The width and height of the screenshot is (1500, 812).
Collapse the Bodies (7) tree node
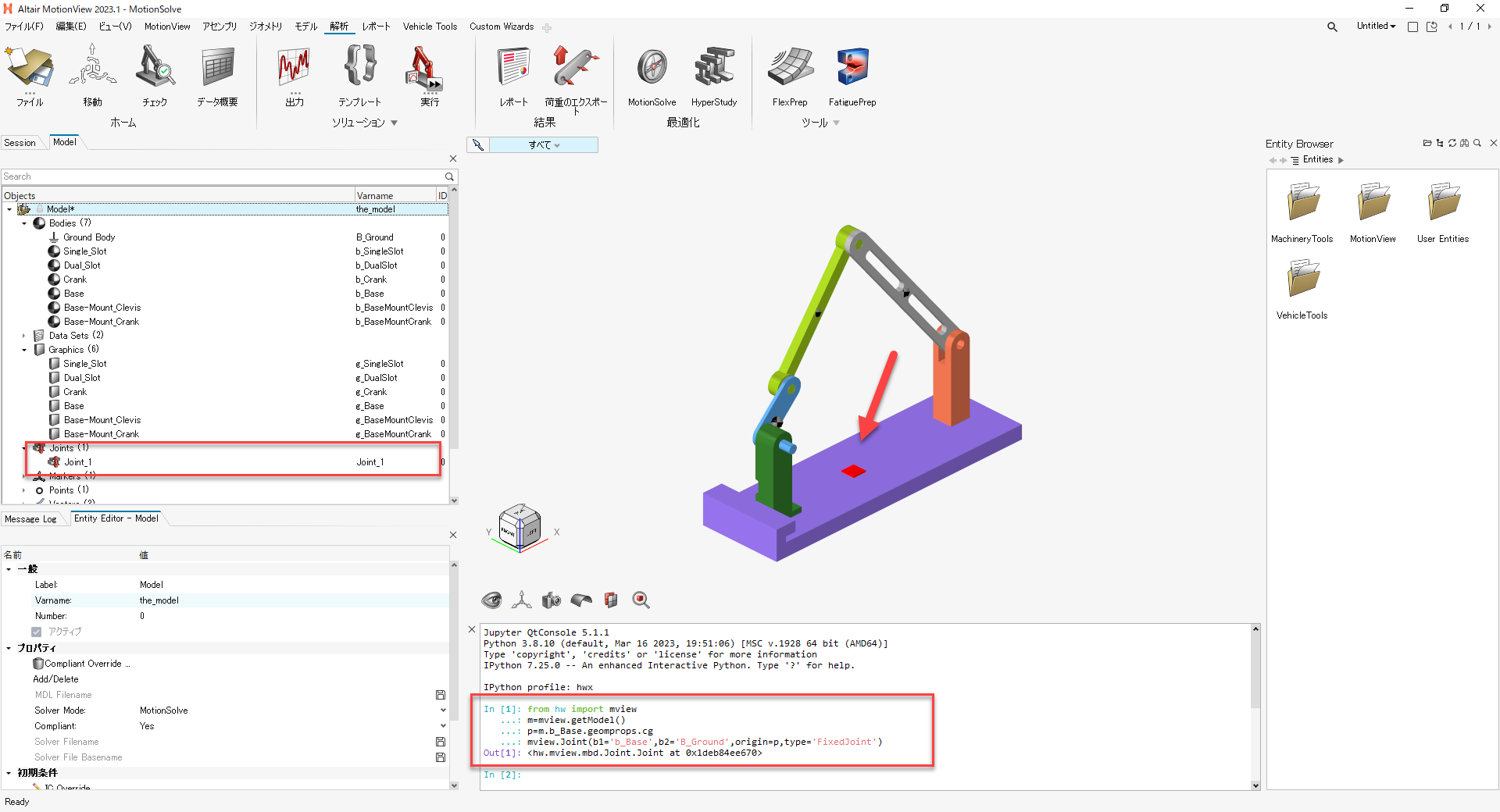[24, 223]
